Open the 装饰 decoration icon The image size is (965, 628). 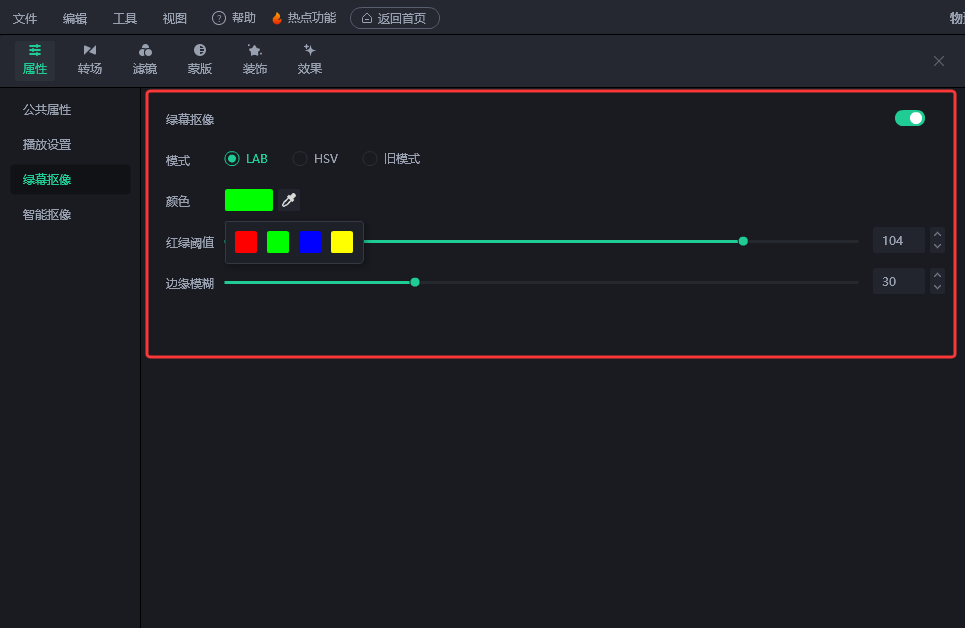pos(255,51)
